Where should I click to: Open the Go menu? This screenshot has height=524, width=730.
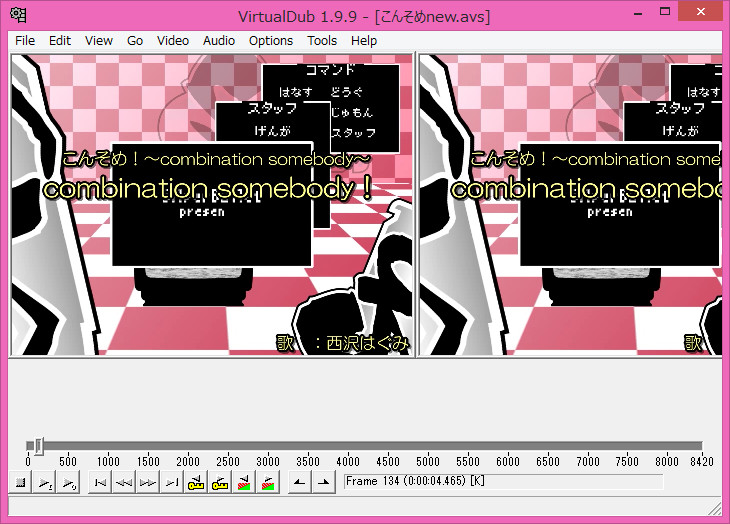pos(135,40)
